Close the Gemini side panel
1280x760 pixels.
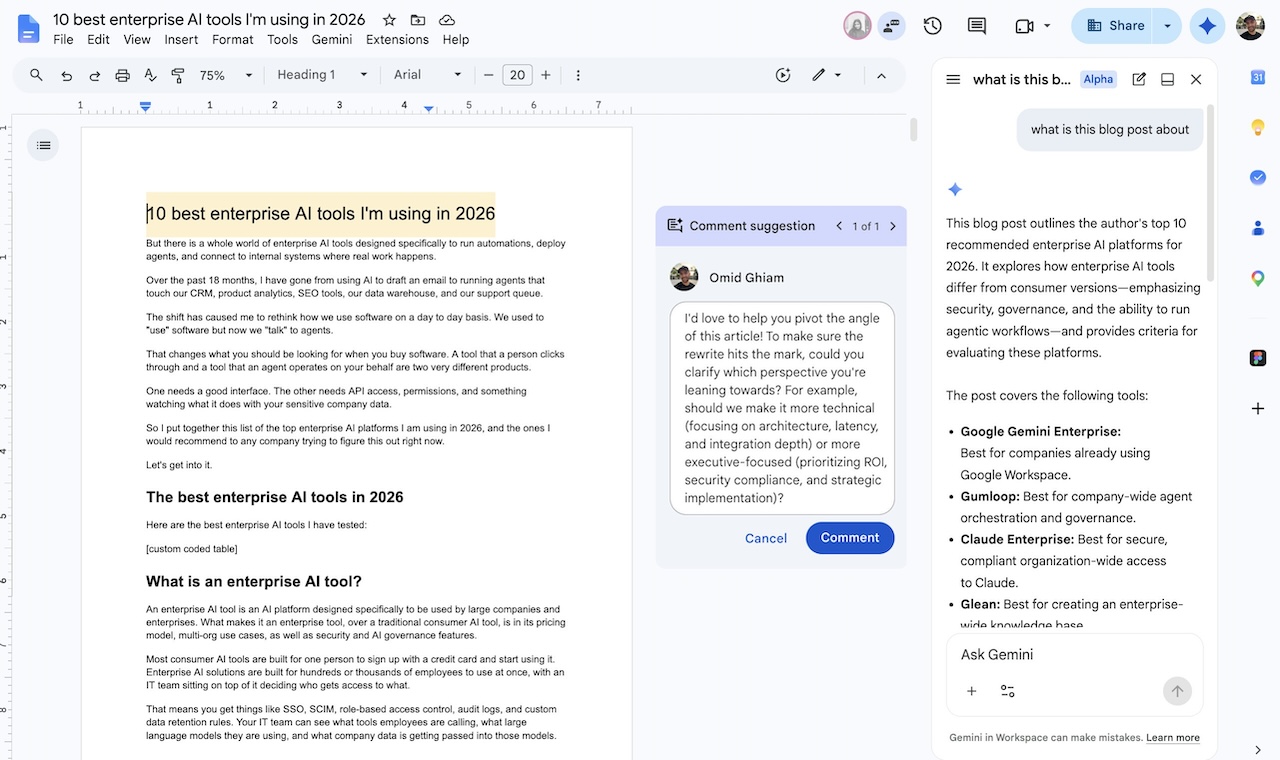(1196, 79)
